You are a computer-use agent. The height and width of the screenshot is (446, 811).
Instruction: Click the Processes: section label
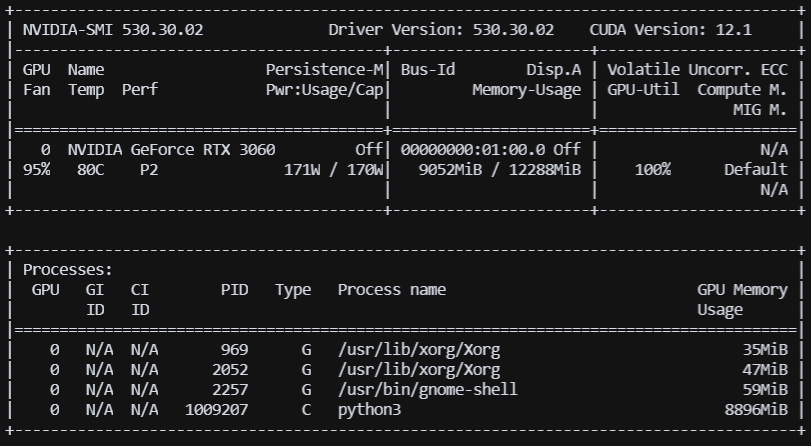coord(68,270)
